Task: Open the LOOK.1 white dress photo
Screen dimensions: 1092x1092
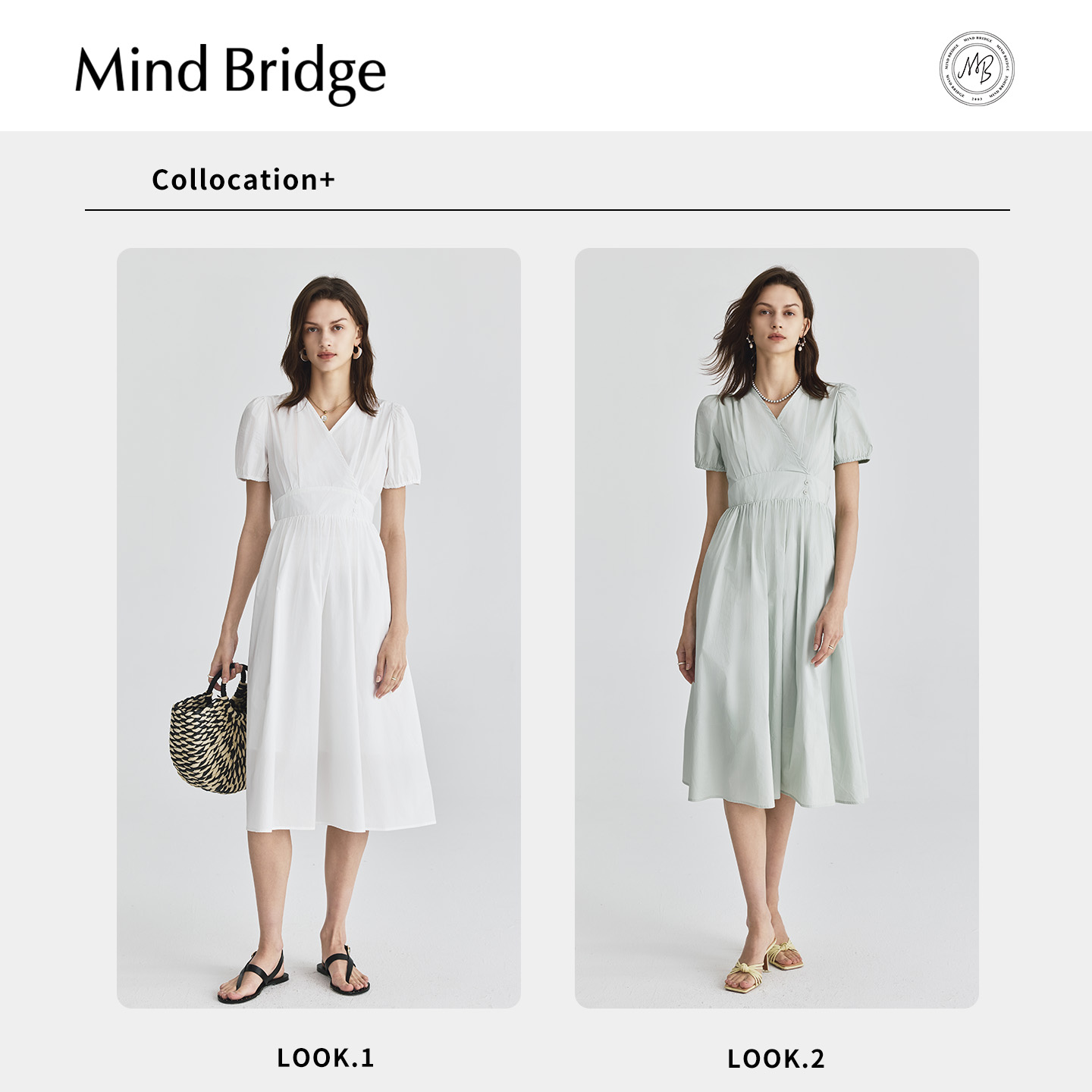Action: (x=318, y=628)
